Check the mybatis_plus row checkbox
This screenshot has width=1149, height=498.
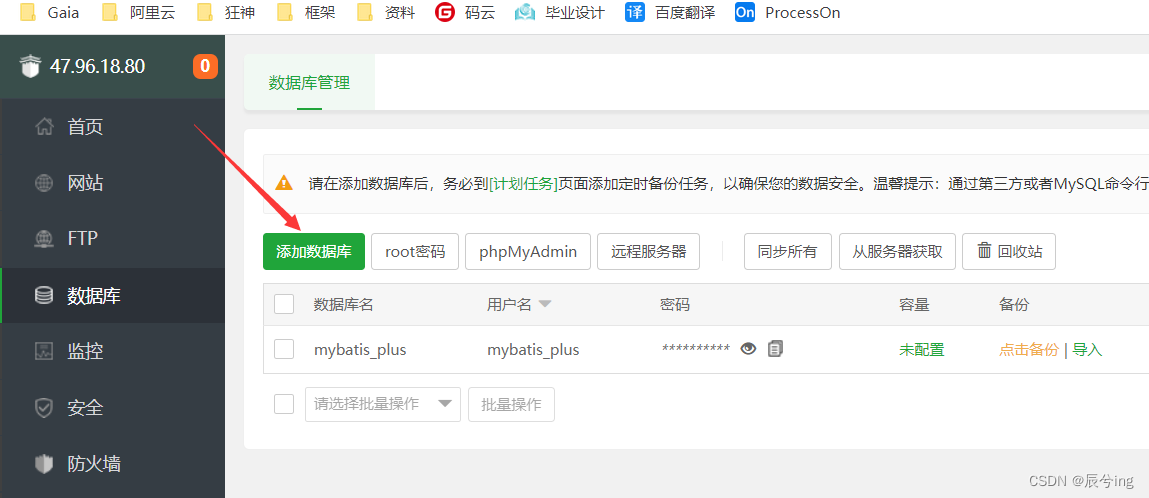tap(284, 349)
